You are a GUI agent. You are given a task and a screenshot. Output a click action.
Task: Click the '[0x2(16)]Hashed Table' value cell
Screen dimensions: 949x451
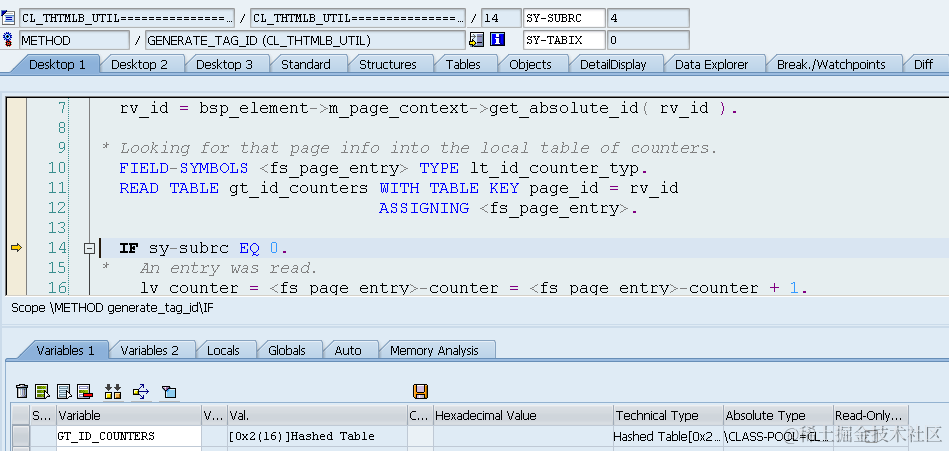318,436
